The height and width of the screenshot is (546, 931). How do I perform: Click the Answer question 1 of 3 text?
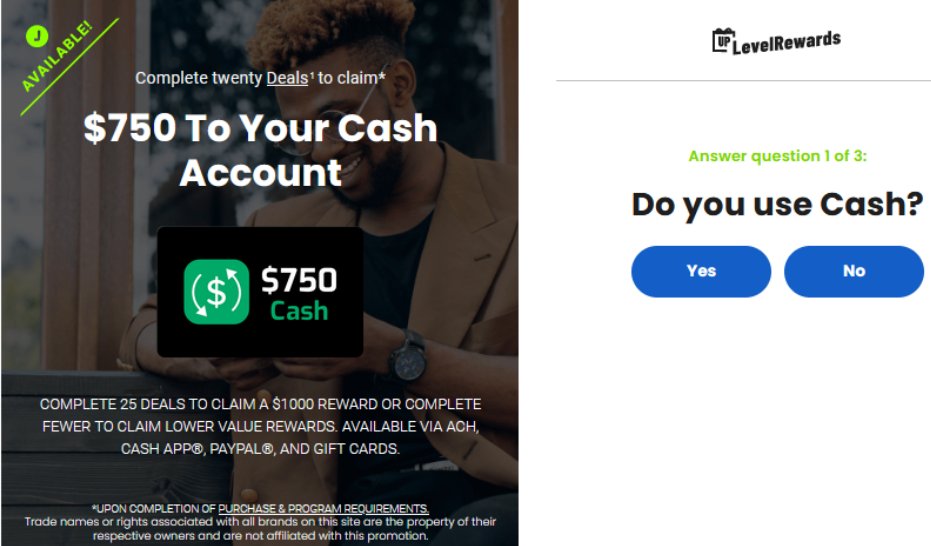pos(777,156)
